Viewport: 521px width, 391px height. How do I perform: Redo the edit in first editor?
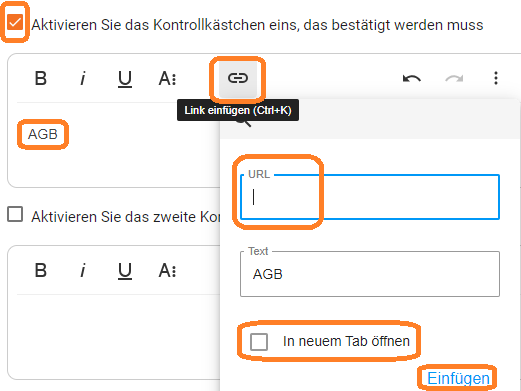tap(454, 79)
